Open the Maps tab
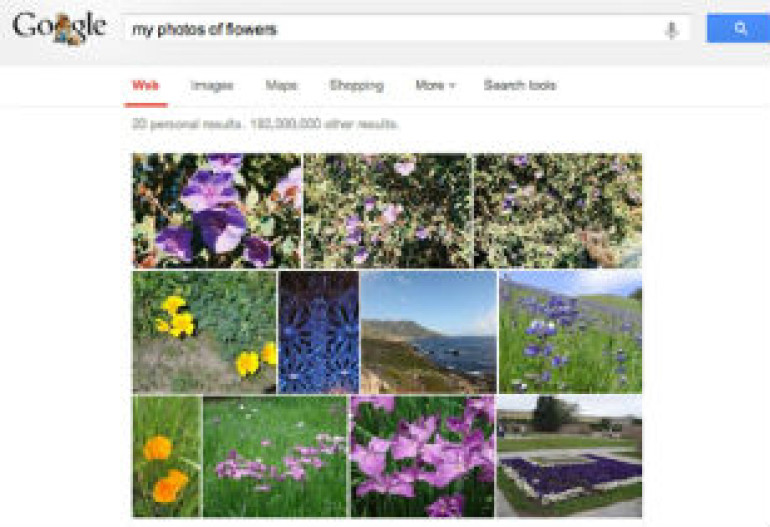 281,85
